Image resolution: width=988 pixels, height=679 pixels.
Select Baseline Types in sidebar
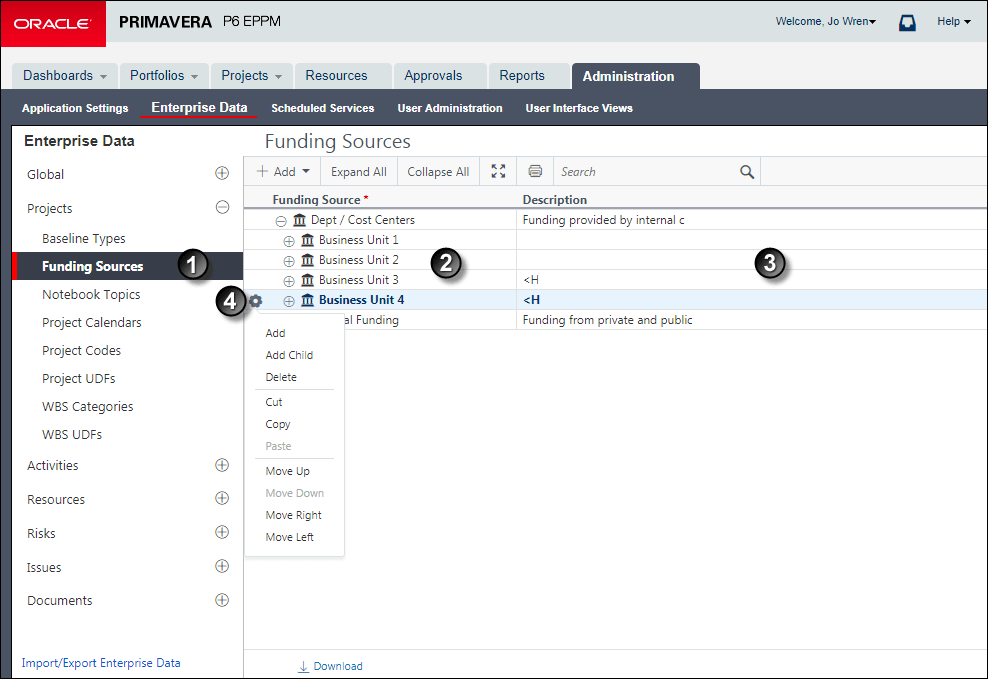[84, 239]
